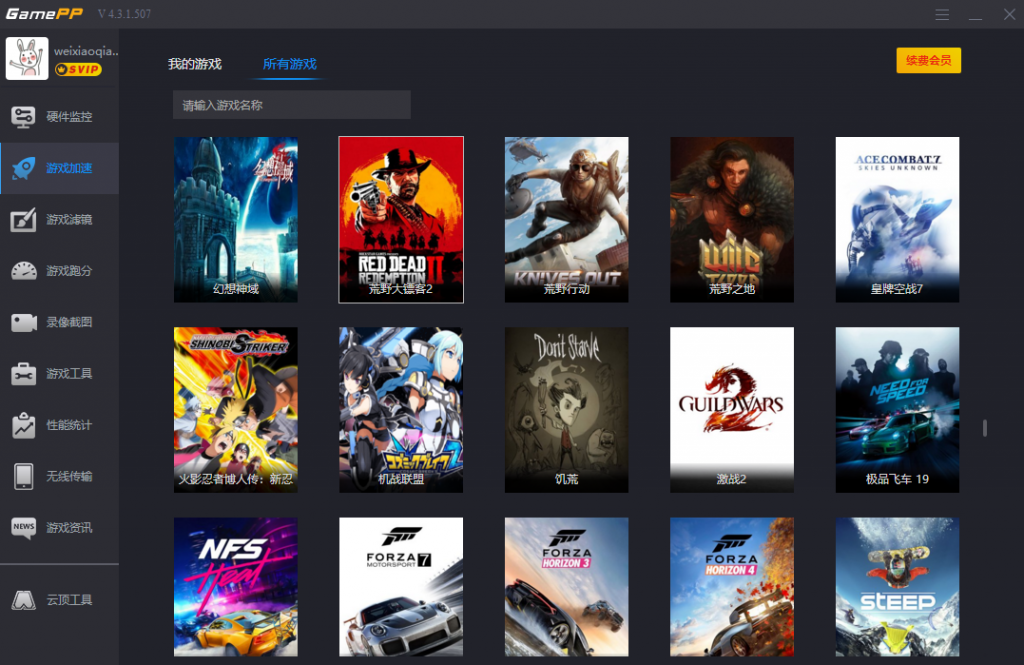1024x665 pixels.
Task: Switch to the 我的游戏 tab
Action: pos(195,64)
